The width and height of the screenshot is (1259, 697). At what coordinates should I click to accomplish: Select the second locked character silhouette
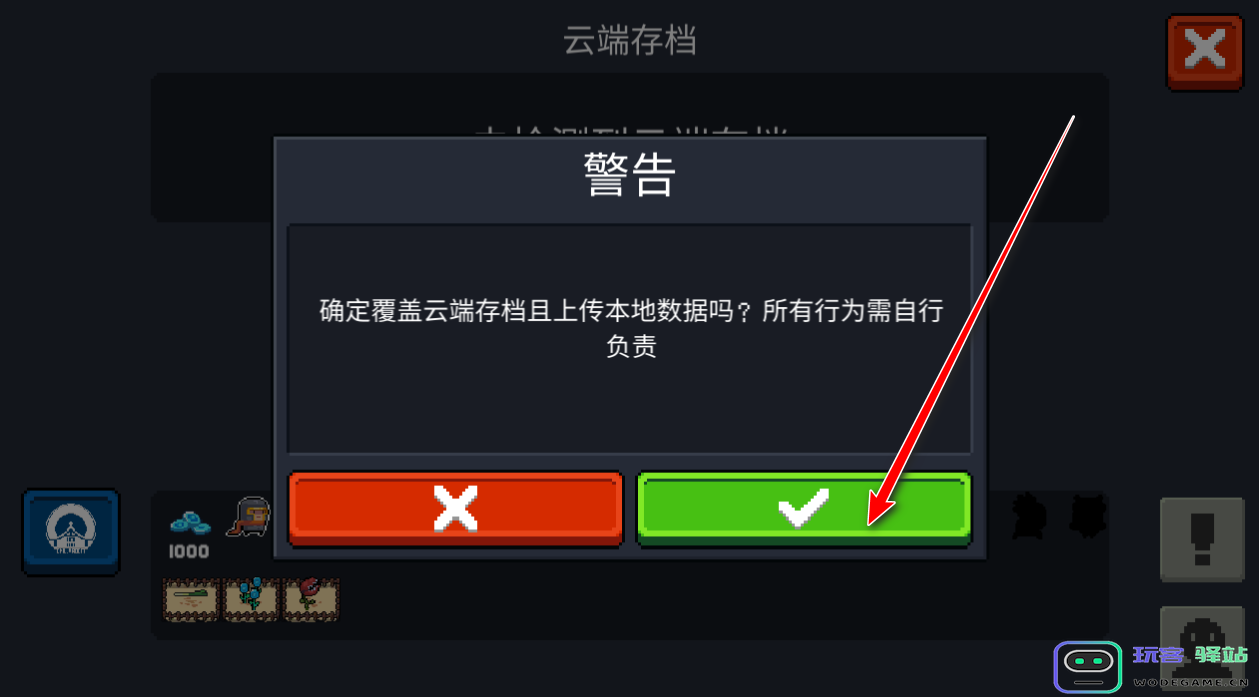[1087, 516]
